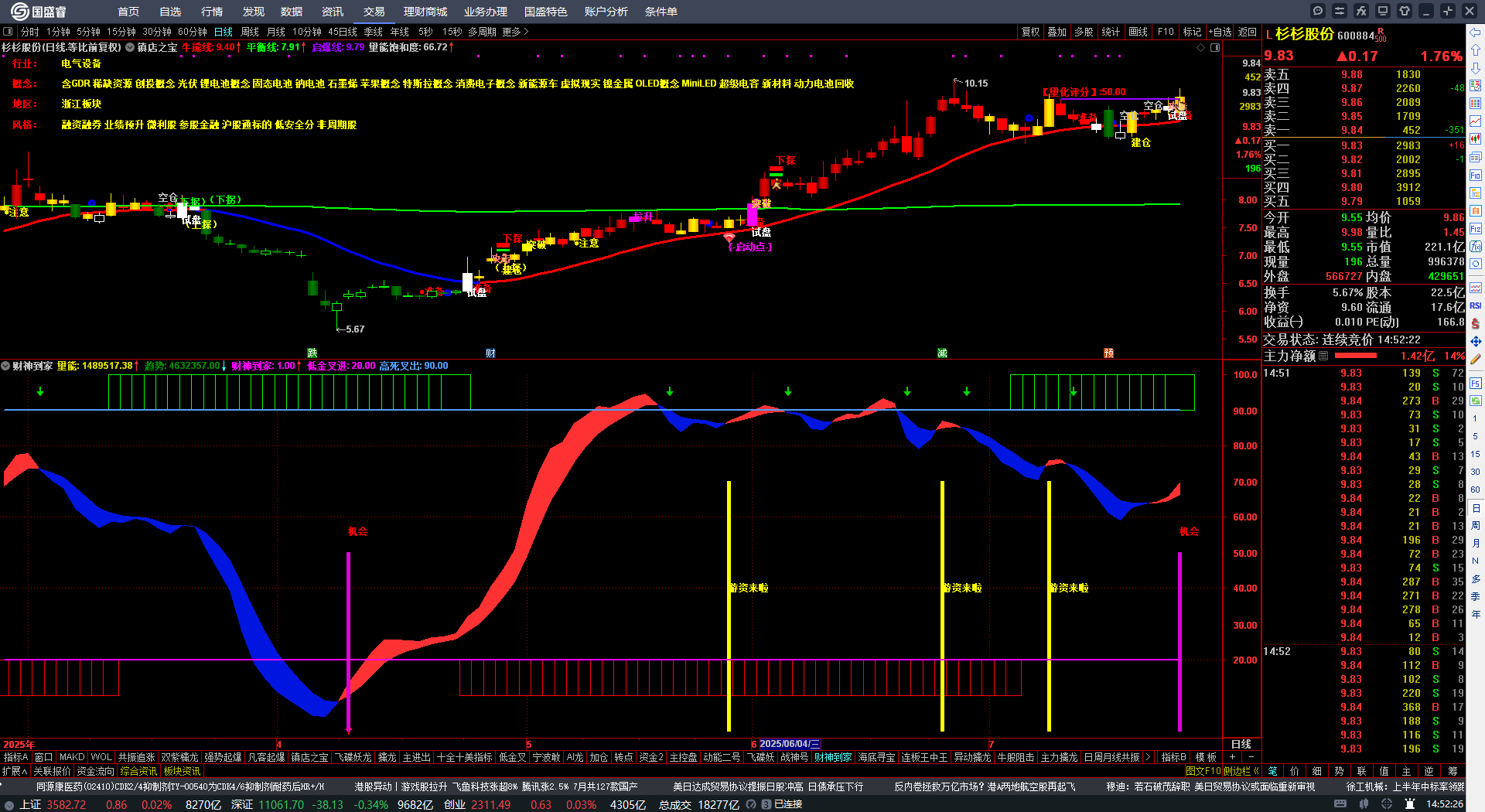The image size is (1485, 812).
Task: Select the candlestick chart icon in sidebar
Action: (x=1476, y=138)
